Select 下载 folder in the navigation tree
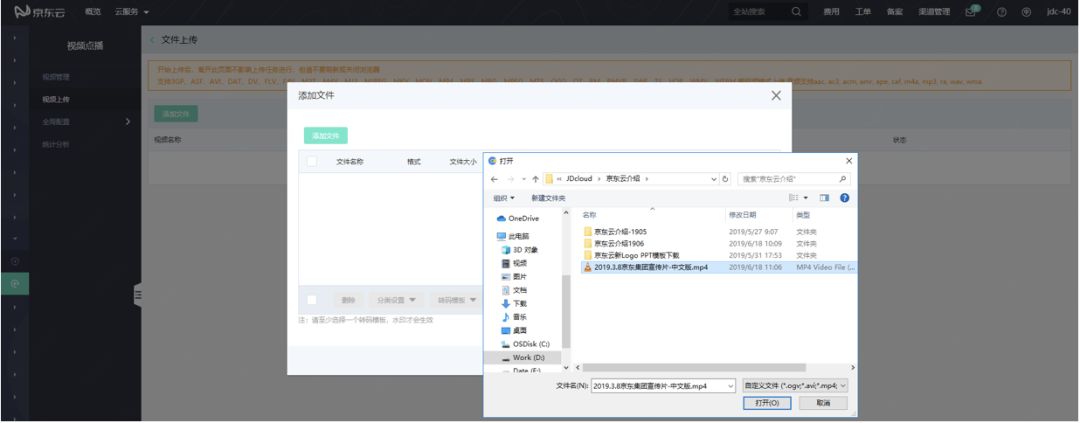Image resolution: width=1080 pixels, height=423 pixels. point(514,303)
